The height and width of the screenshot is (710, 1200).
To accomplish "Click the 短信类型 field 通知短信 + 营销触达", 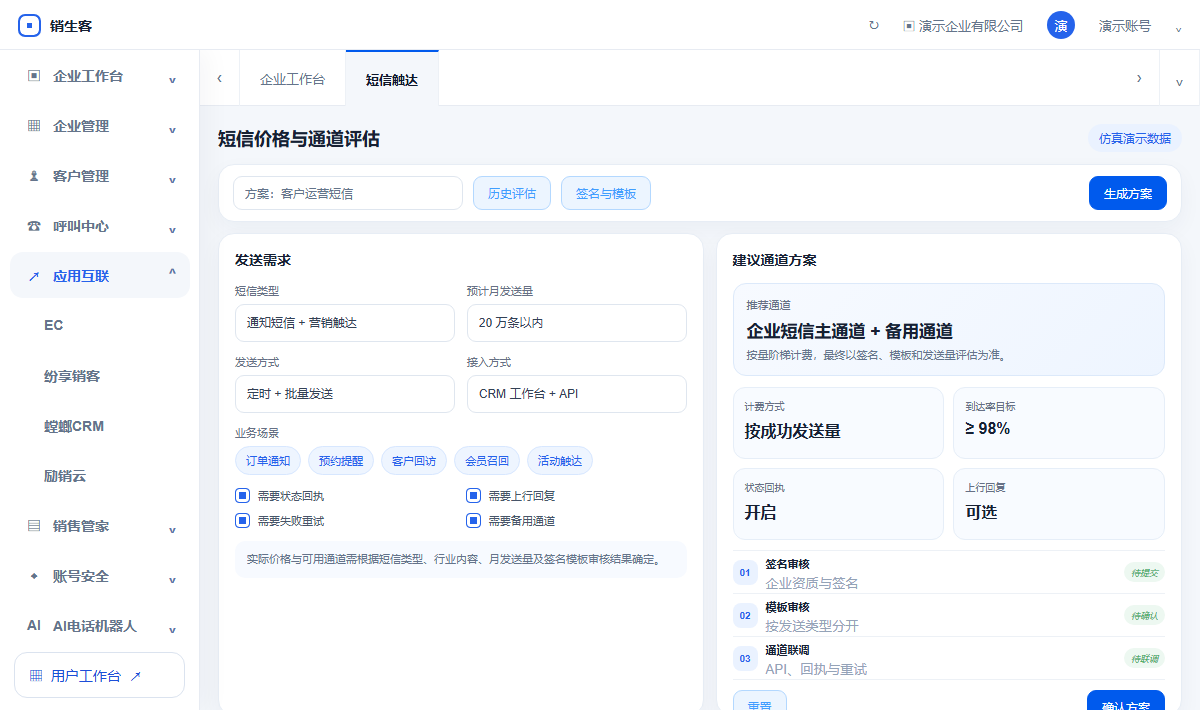I will pos(345,323).
